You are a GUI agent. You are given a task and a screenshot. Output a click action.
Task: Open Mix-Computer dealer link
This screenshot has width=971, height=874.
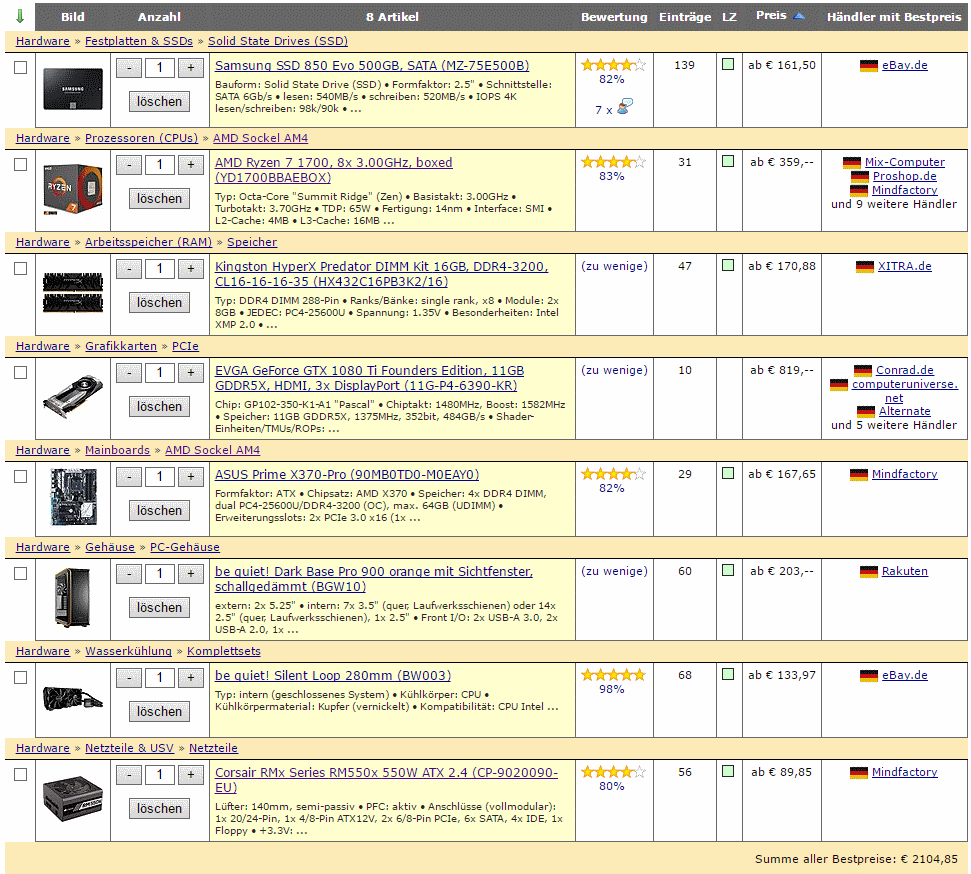point(905,162)
